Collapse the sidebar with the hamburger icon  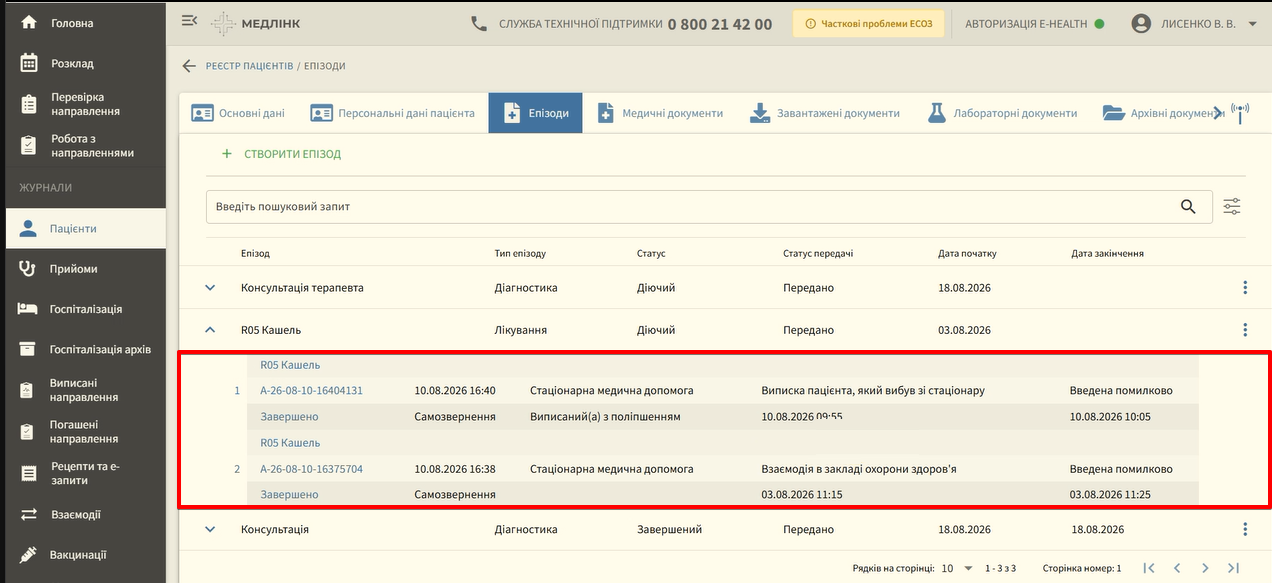coord(188,21)
